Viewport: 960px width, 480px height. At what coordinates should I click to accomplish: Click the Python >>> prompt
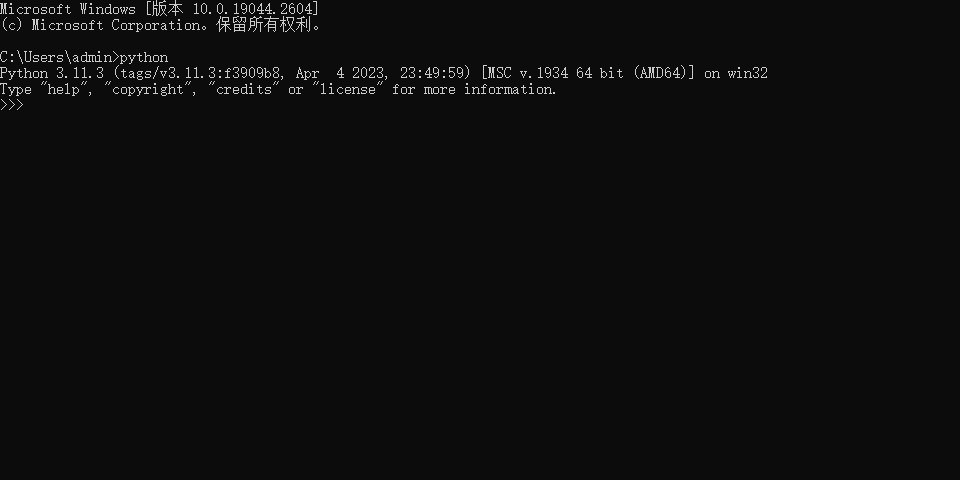pos(12,105)
